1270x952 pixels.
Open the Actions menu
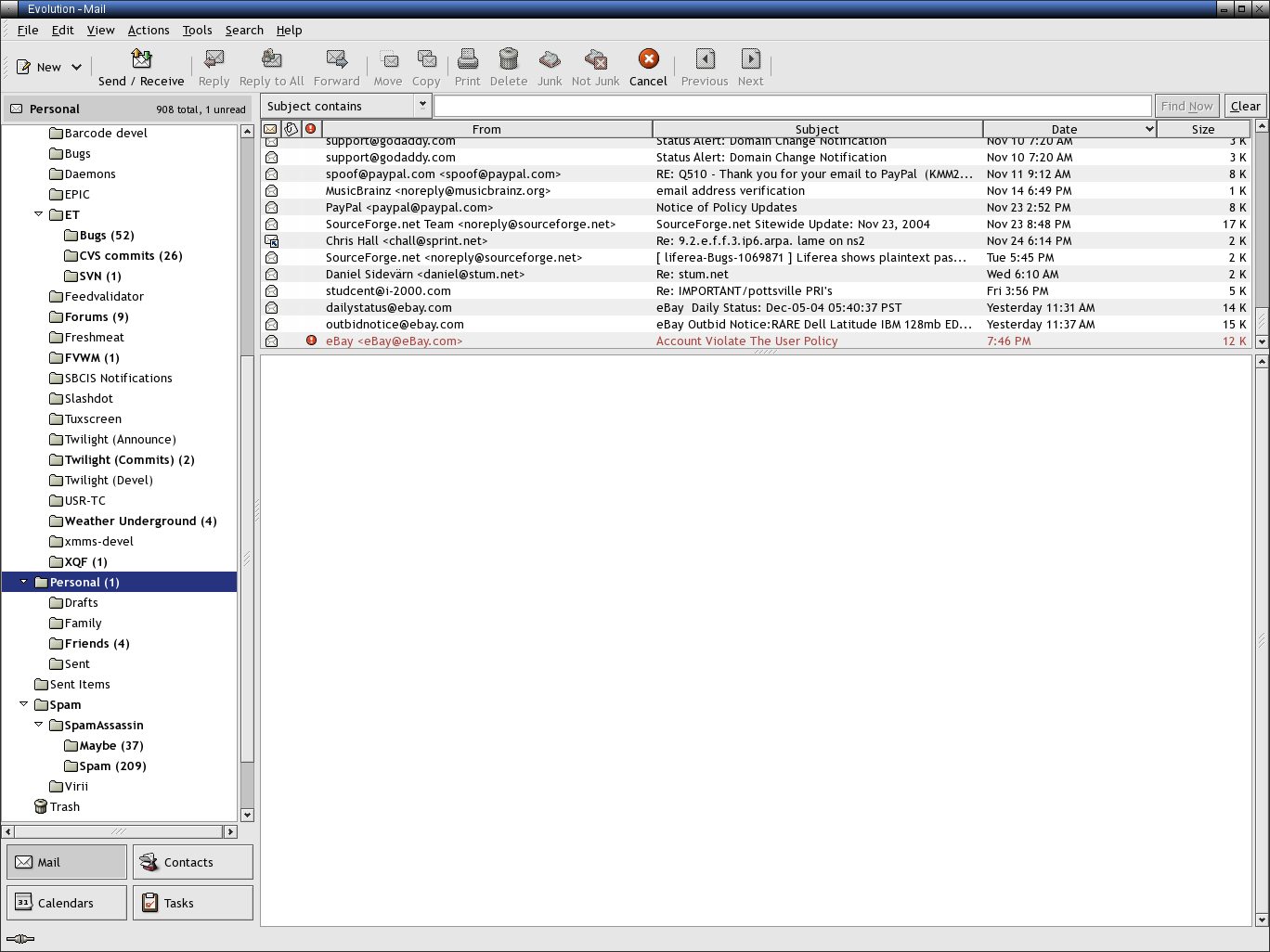click(x=149, y=30)
